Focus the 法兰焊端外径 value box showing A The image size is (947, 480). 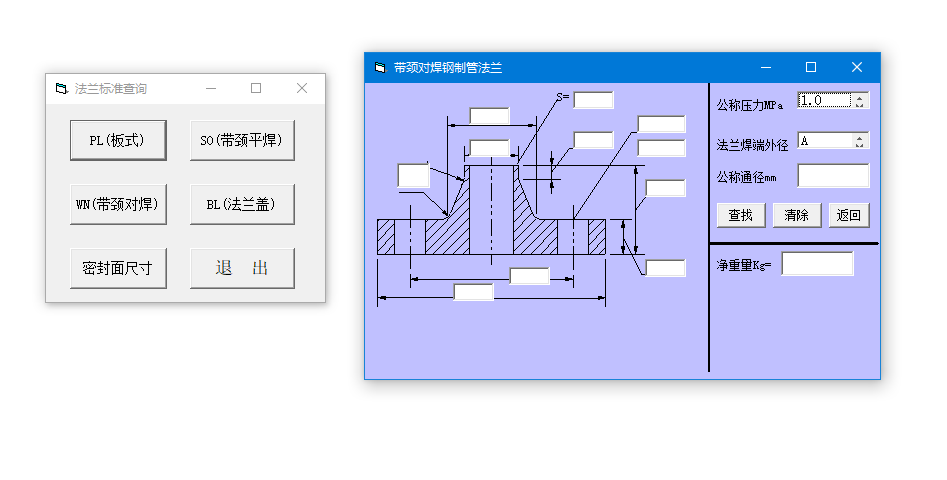point(824,141)
